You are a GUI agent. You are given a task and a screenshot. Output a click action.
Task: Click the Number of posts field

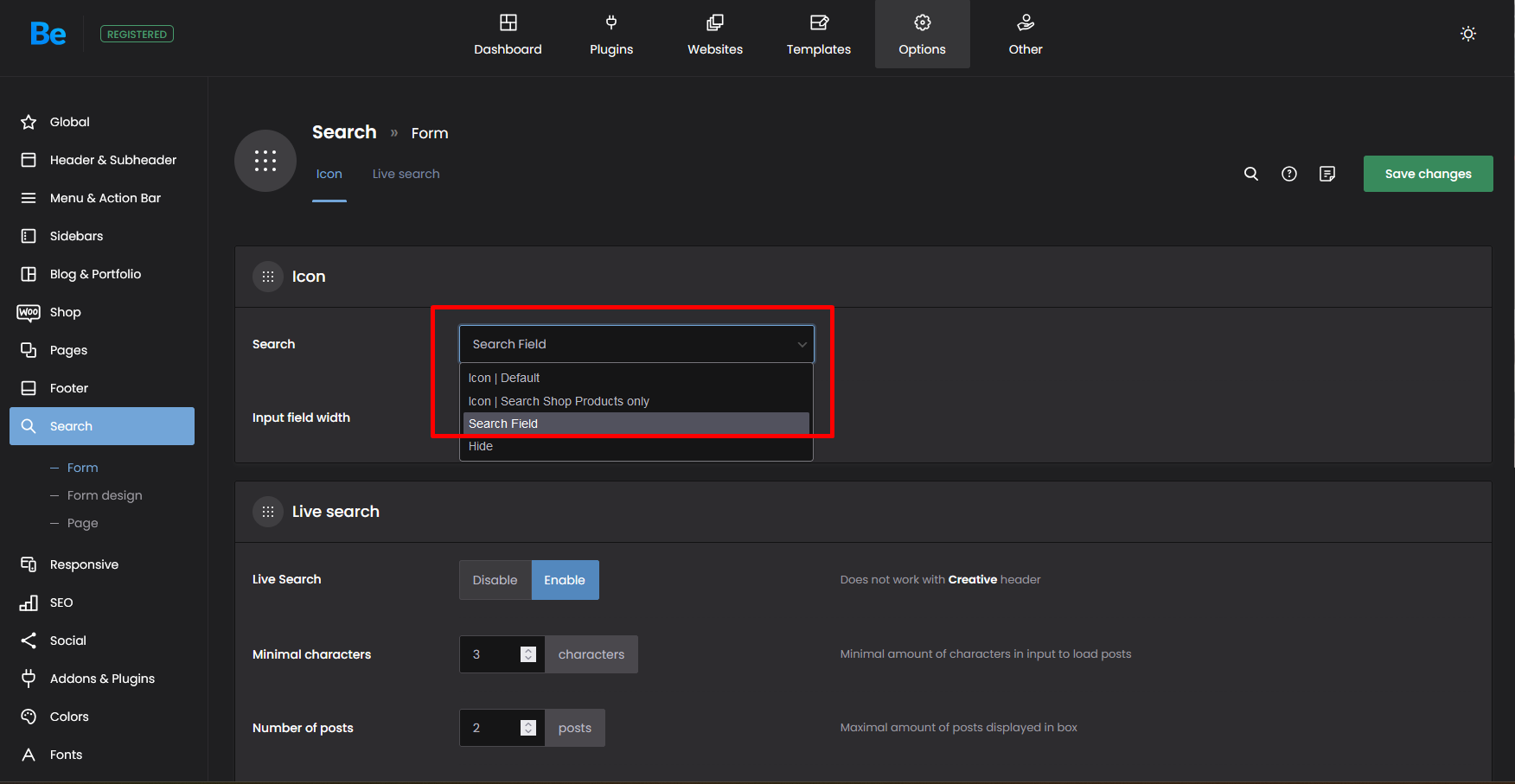click(x=502, y=728)
